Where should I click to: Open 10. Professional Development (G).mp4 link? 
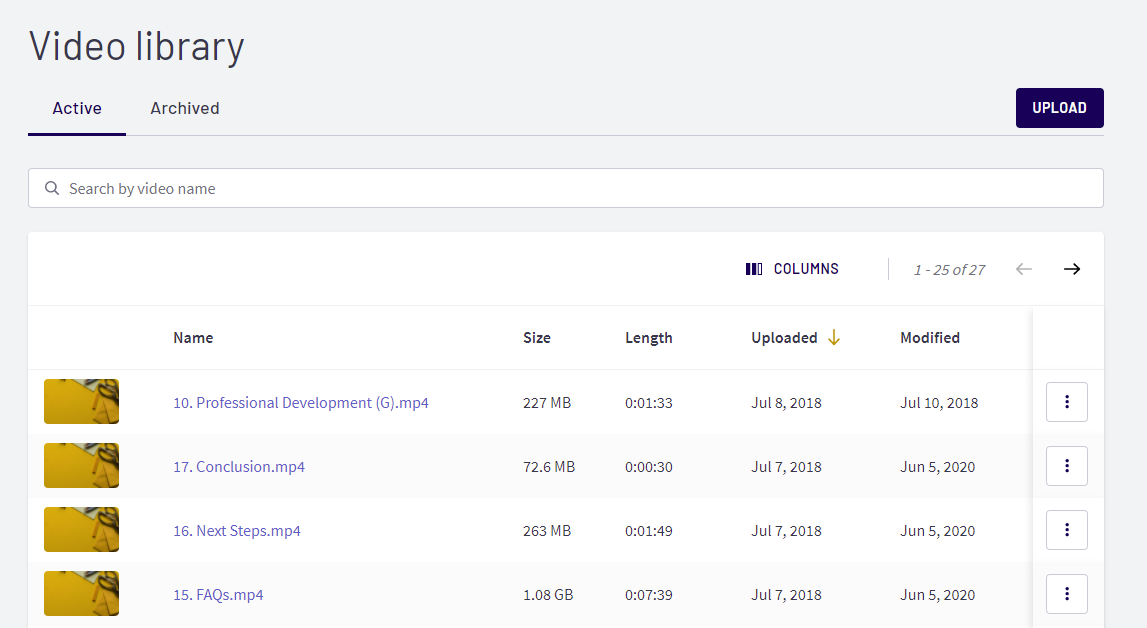pos(301,403)
